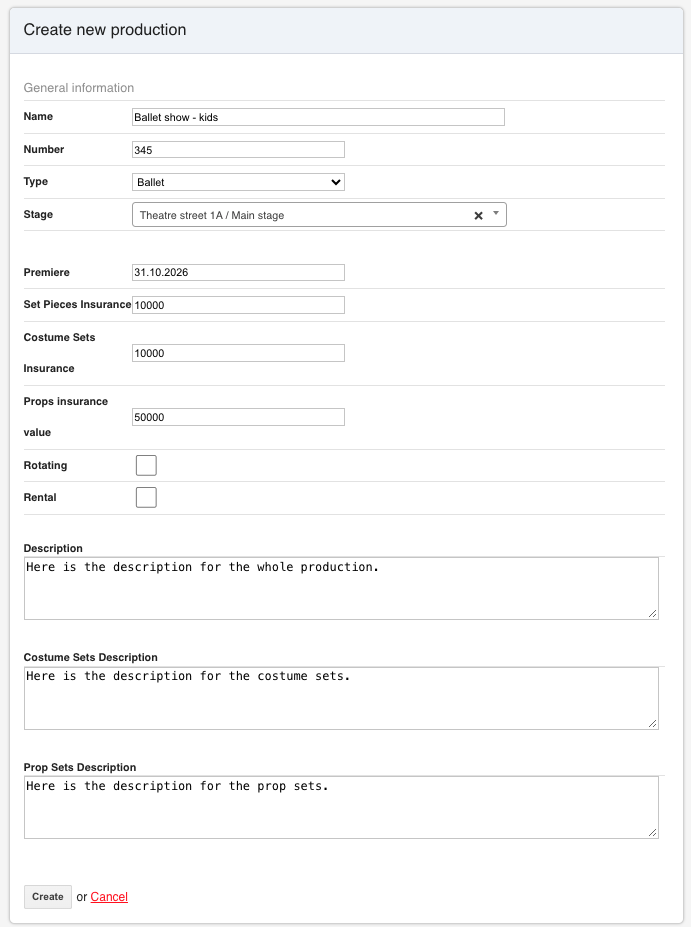Select the Premiere date field
The height and width of the screenshot is (927, 691).
pyautogui.click(x=238, y=273)
